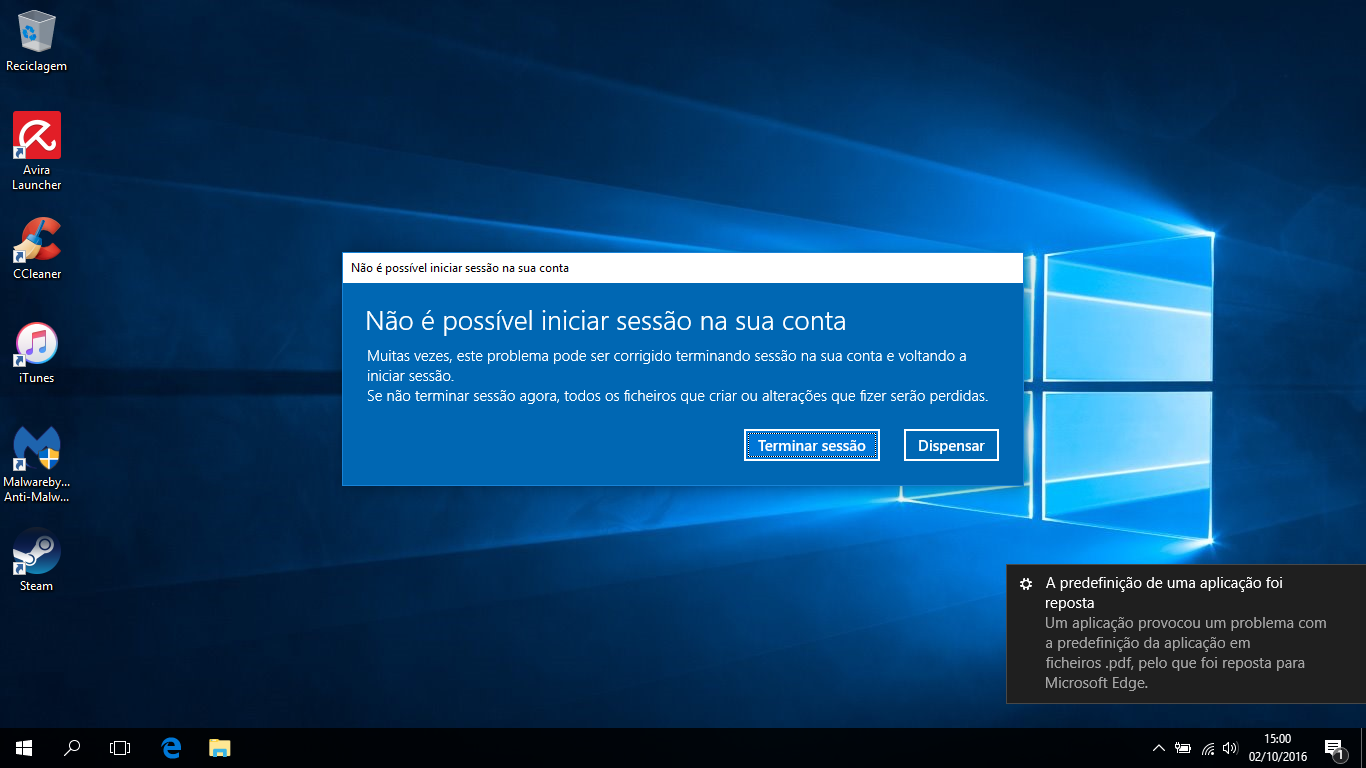Open the 15:00 clock and date
This screenshot has width=1366, height=768.
pyautogui.click(x=1278, y=748)
